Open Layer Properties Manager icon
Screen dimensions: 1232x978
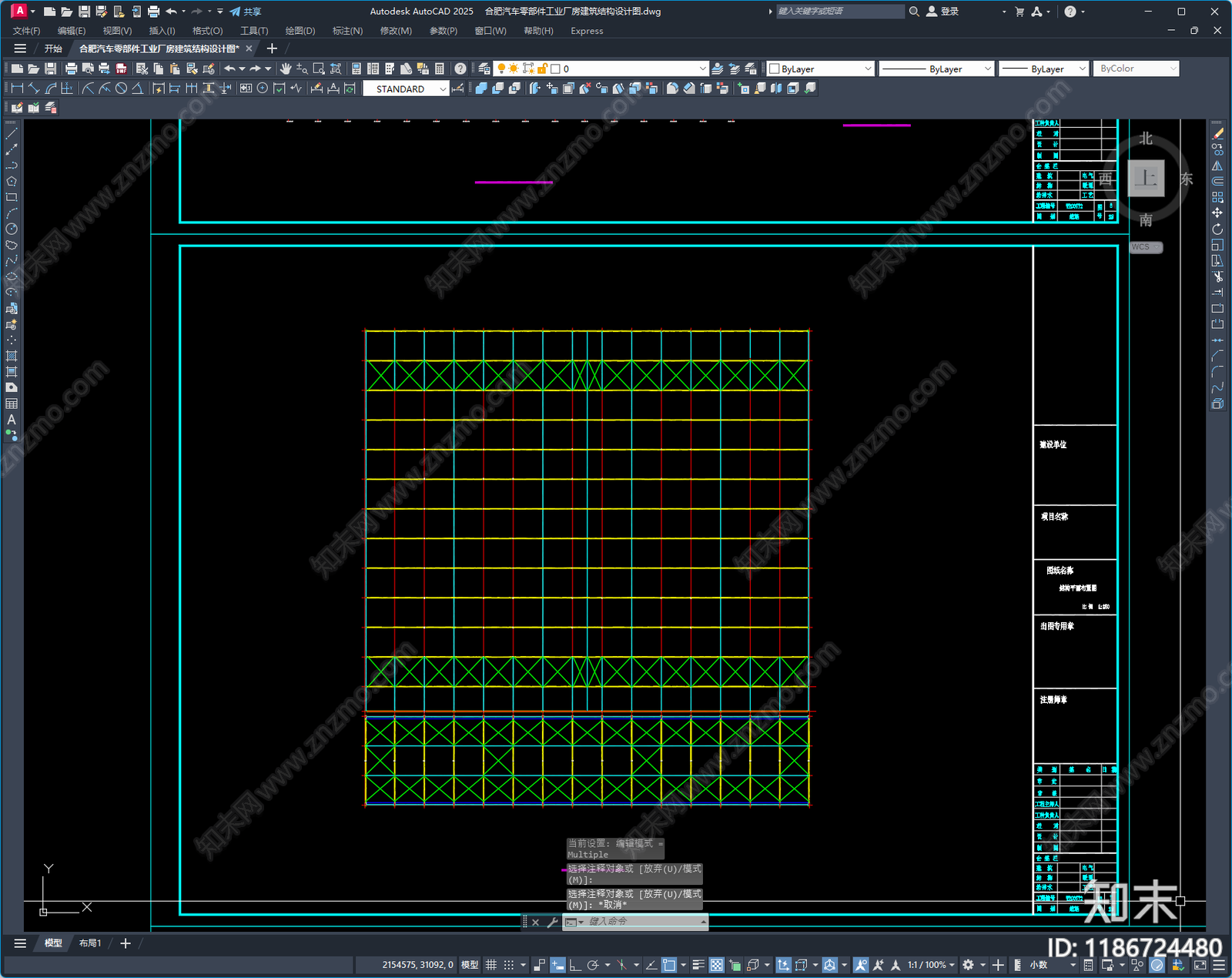(x=484, y=69)
